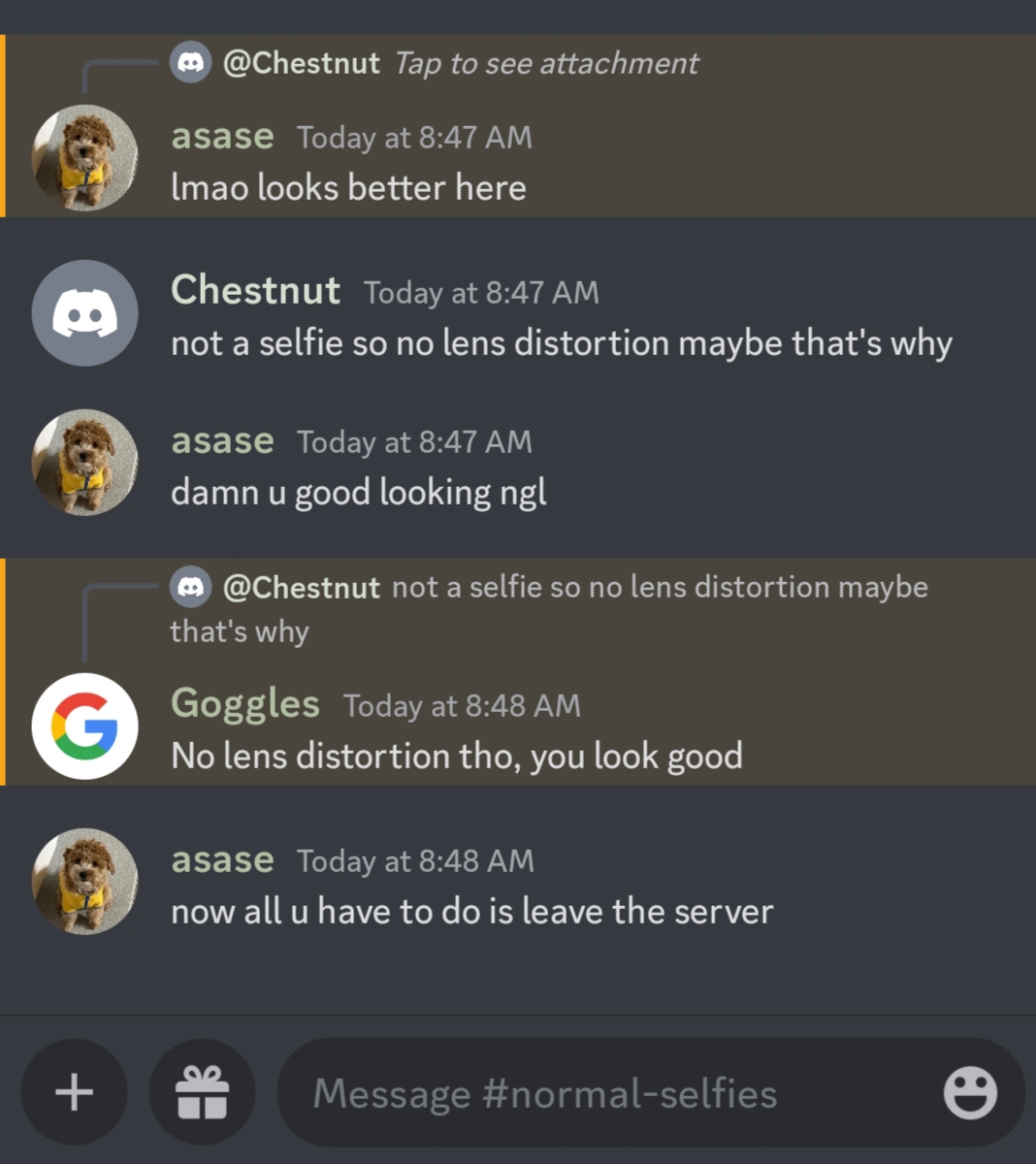Tap asase username above 'lmao looks better here'
Viewport: 1036px width, 1164px height.
pyautogui.click(x=222, y=137)
